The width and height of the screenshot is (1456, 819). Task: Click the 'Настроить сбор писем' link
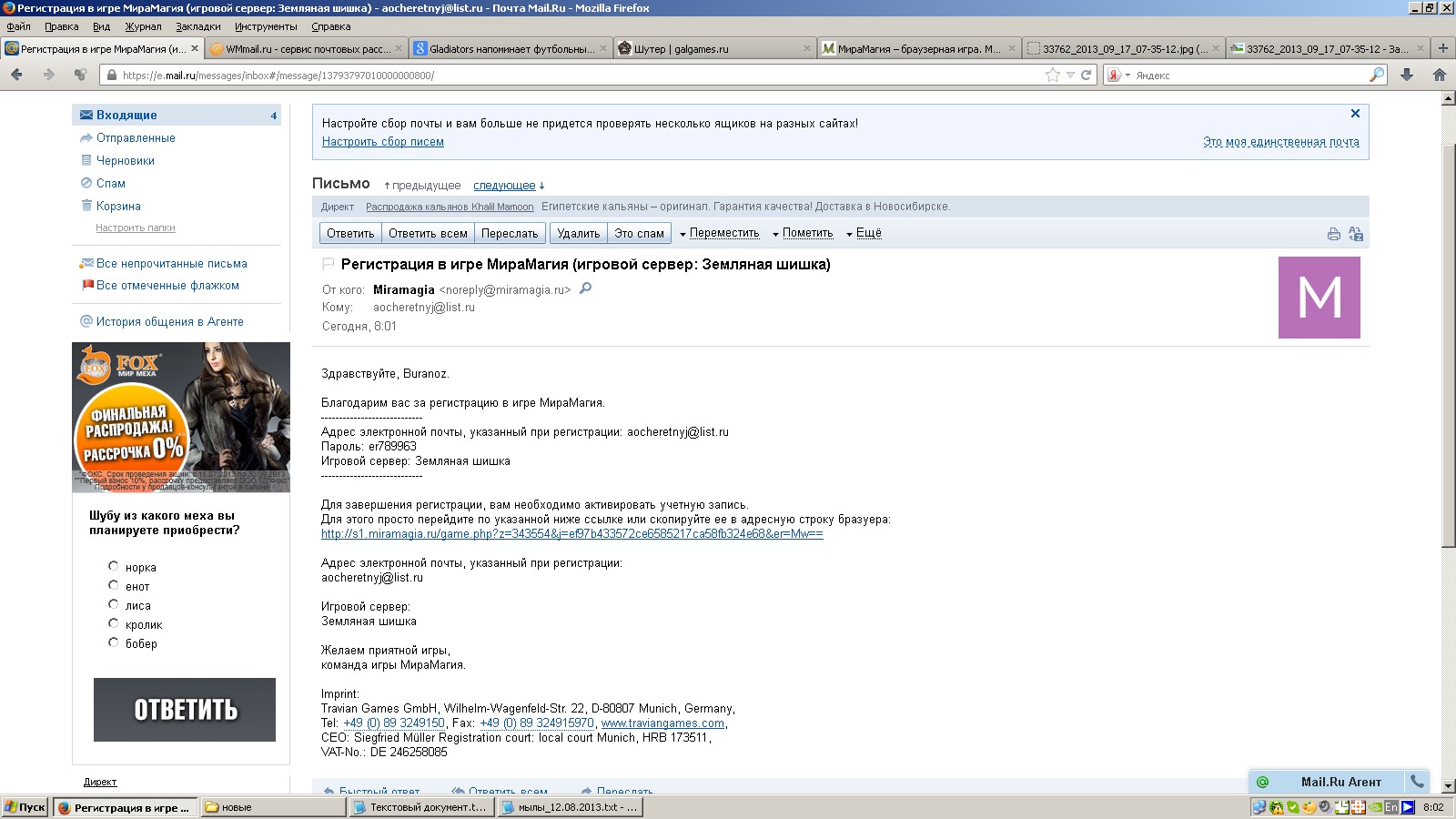383,142
